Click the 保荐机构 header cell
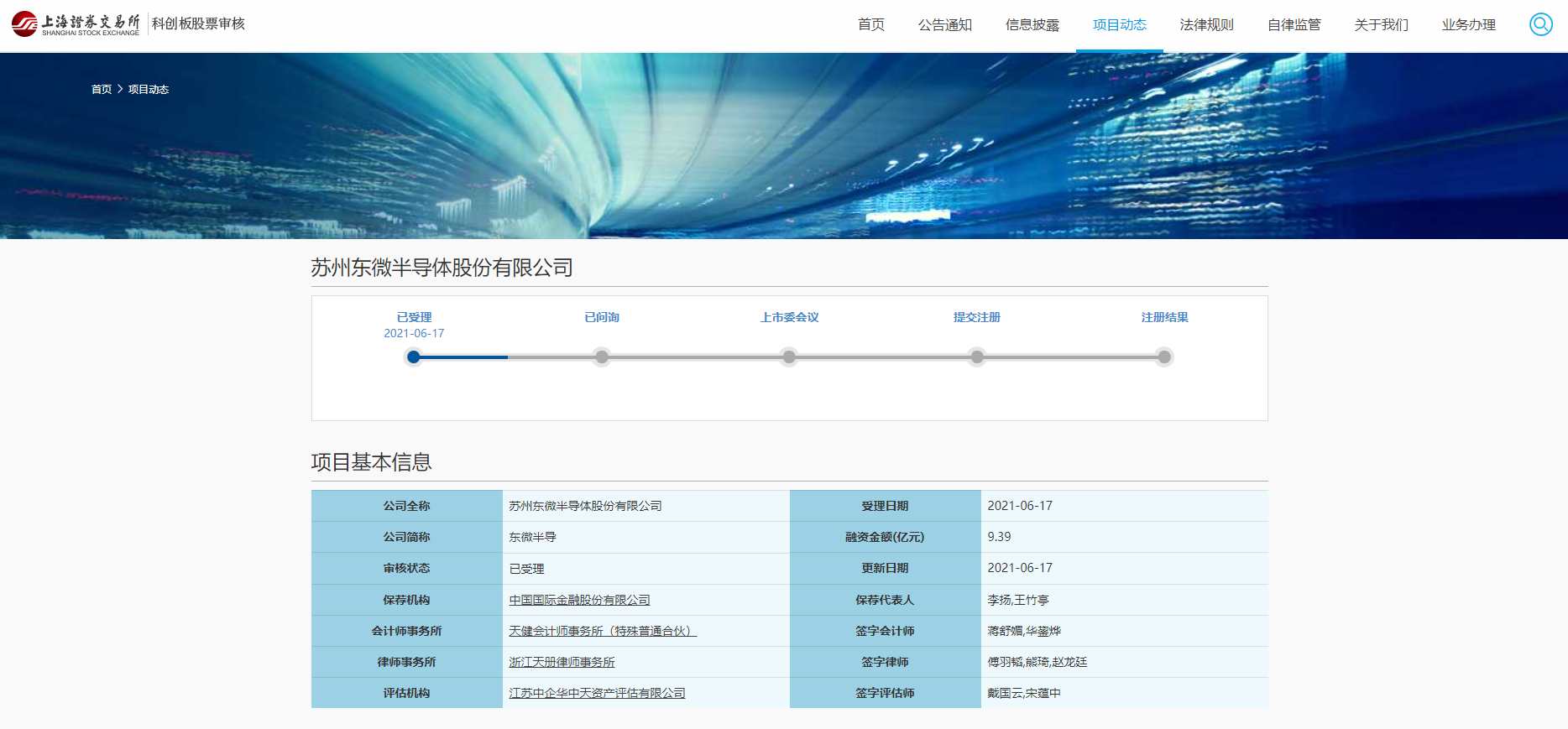Screen dimensions: 1568x729 (406, 600)
